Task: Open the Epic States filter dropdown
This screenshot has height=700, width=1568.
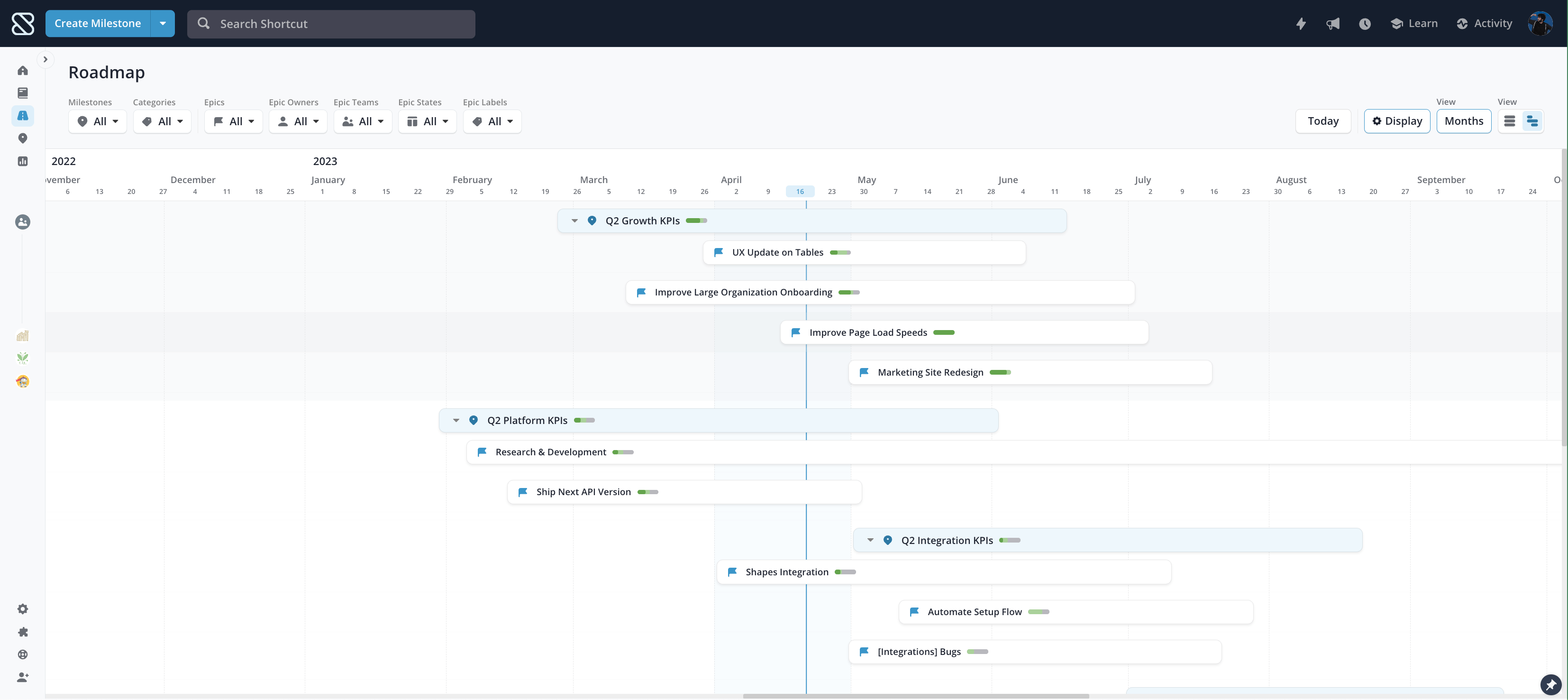Action: pyautogui.click(x=427, y=121)
